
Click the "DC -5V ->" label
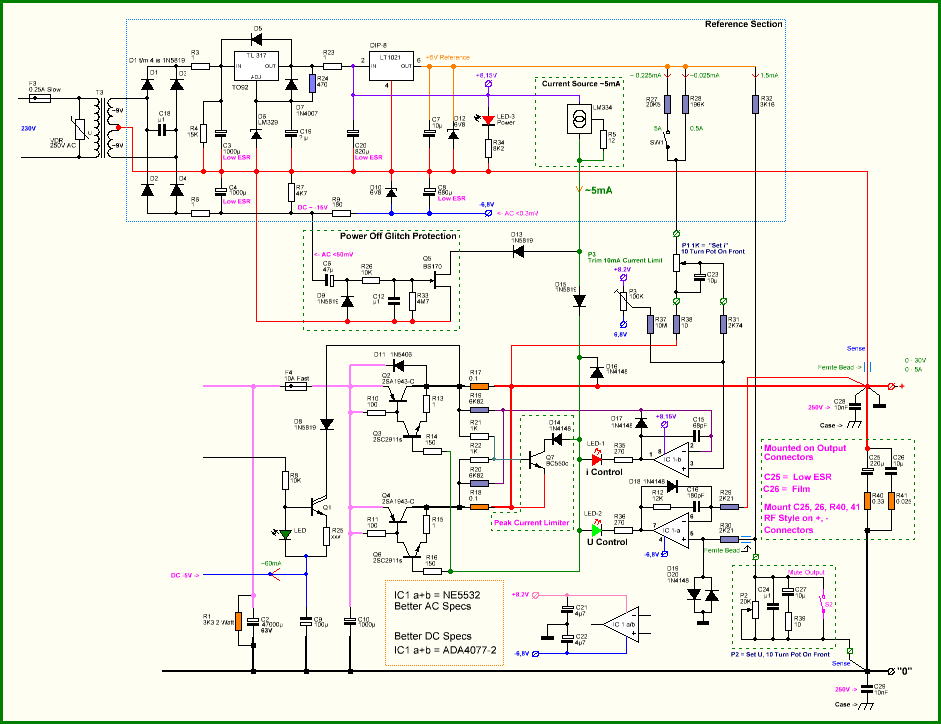pyautogui.click(x=185, y=575)
